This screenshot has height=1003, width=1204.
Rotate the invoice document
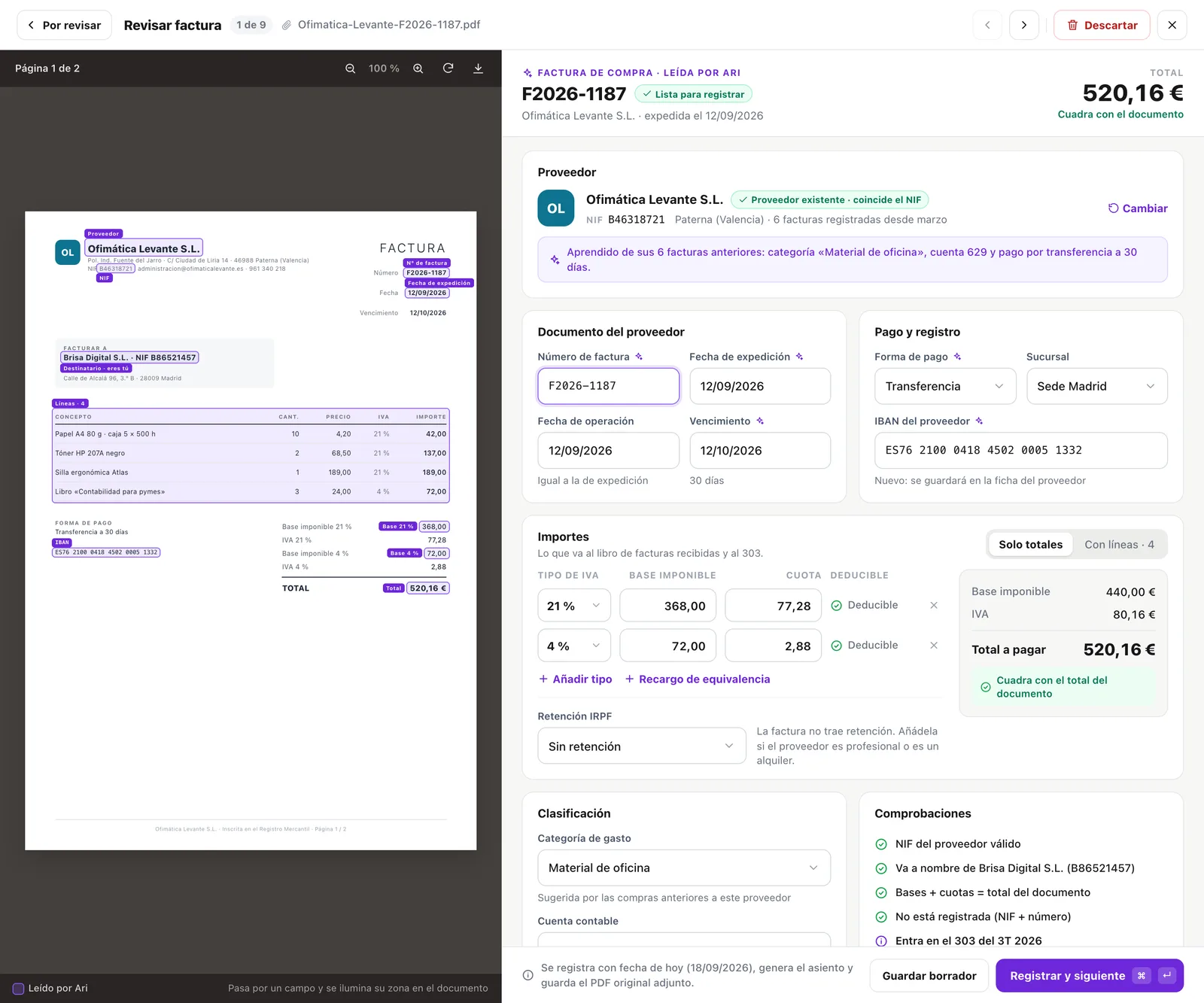(x=448, y=68)
